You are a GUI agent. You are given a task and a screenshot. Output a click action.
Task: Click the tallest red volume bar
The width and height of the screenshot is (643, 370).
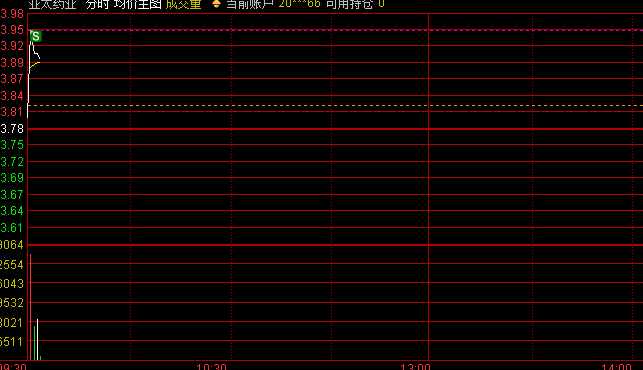[x=30, y=307]
